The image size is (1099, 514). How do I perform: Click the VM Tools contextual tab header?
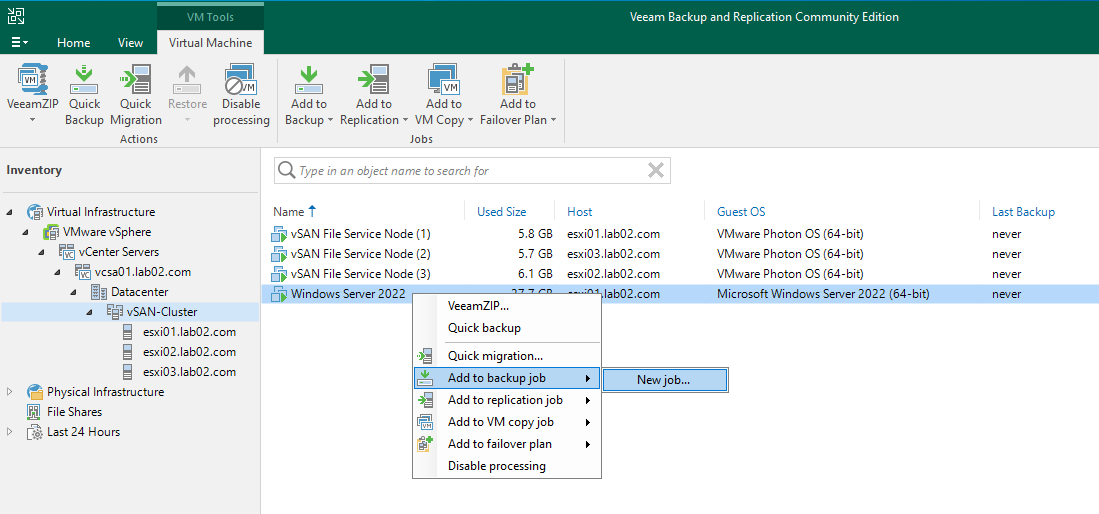tap(210, 16)
